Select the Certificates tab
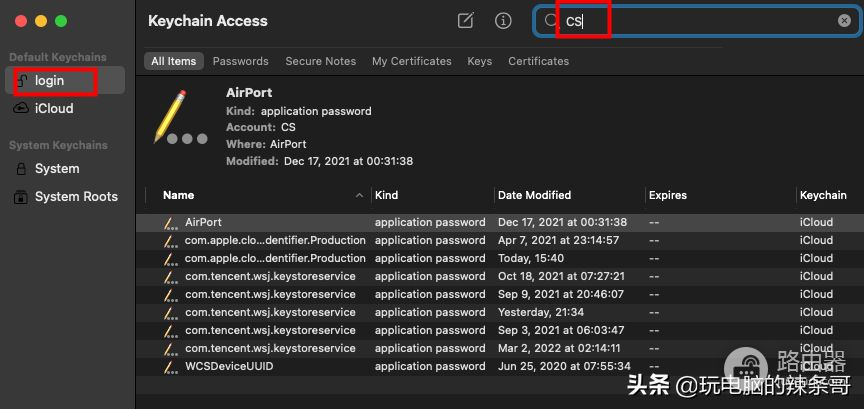Screen dimensions: 864x409 tap(538, 61)
